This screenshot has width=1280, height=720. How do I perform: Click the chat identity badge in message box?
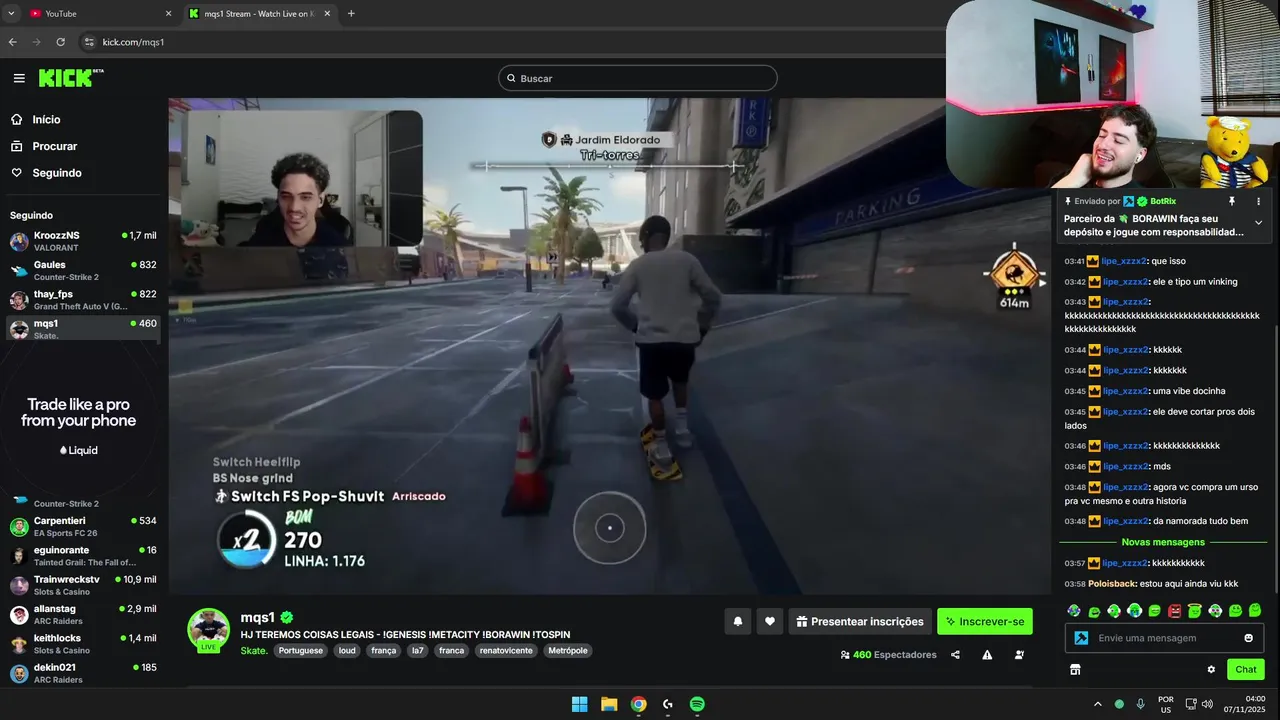(x=1081, y=638)
